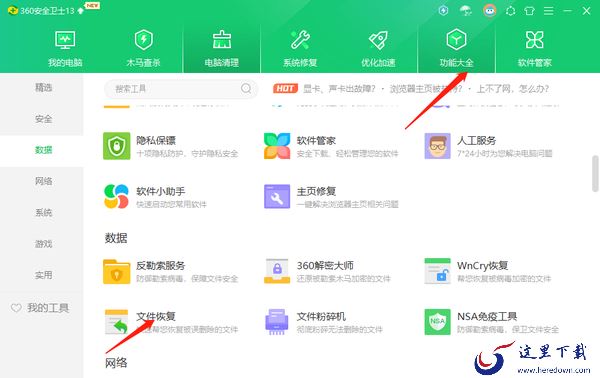Select the 游戏 sidebar category

coord(43,244)
